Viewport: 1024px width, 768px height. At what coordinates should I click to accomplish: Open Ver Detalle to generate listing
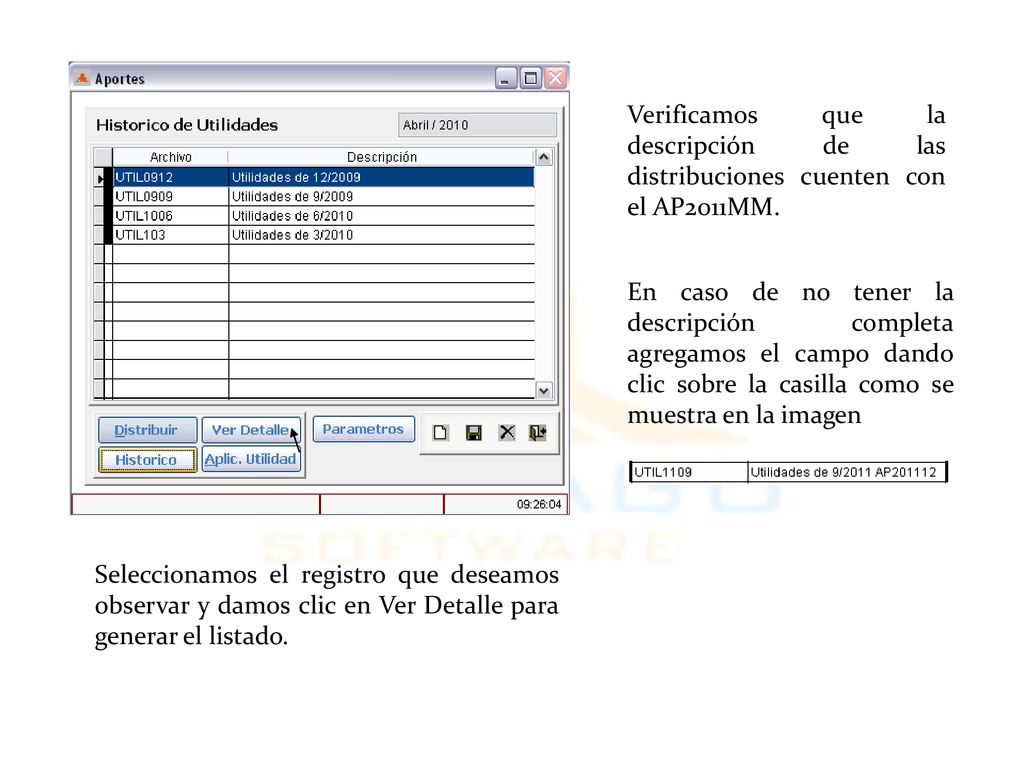pos(251,430)
